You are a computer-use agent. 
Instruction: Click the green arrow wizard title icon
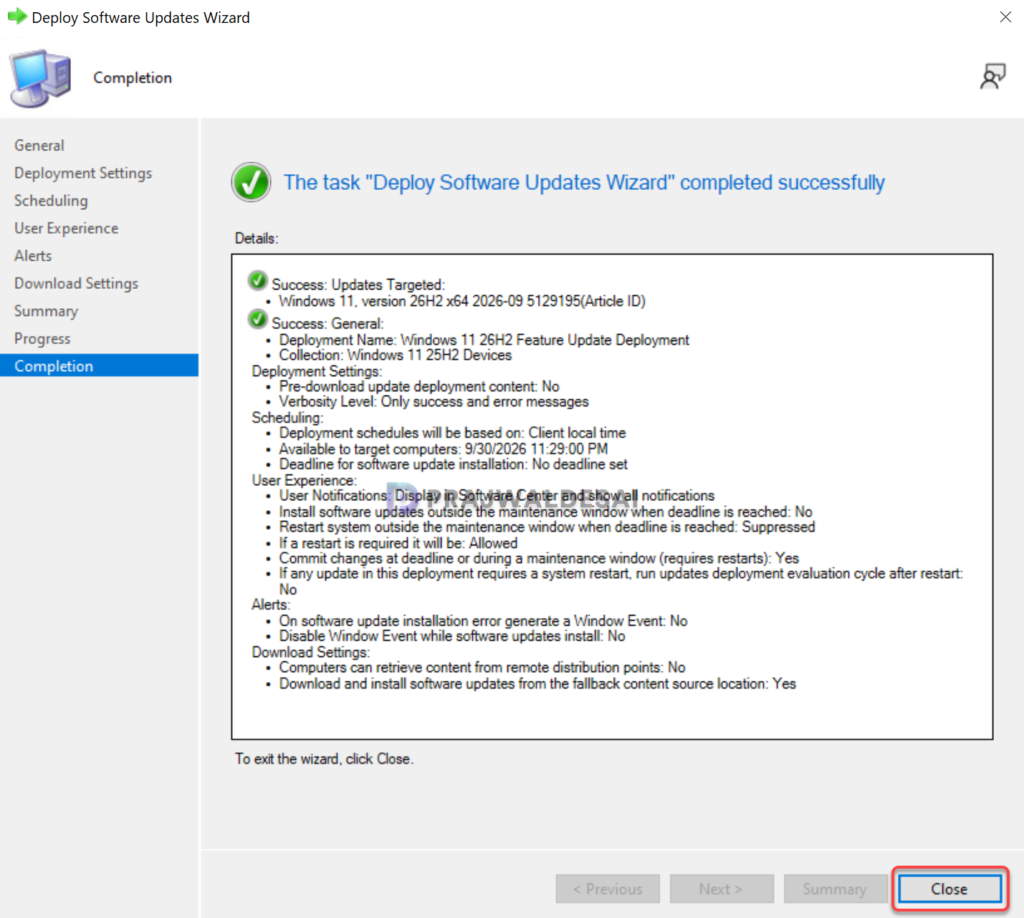click(17, 16)
